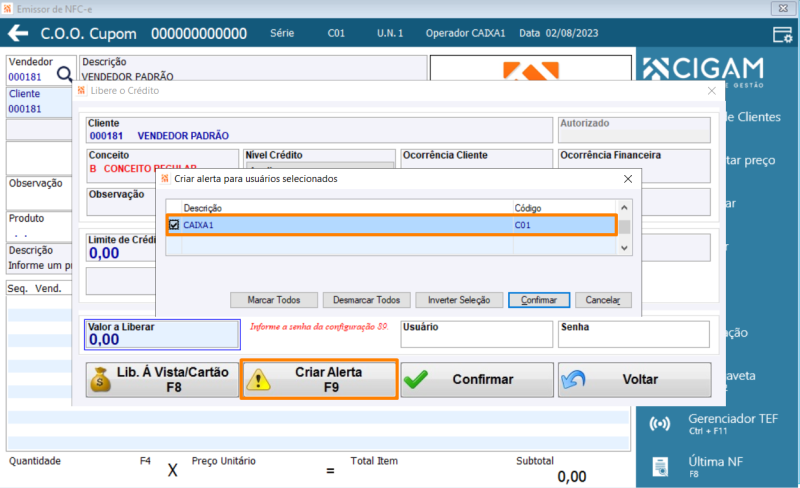
Task: Open Última NF document icon
Action: click(x=660, y=466)
